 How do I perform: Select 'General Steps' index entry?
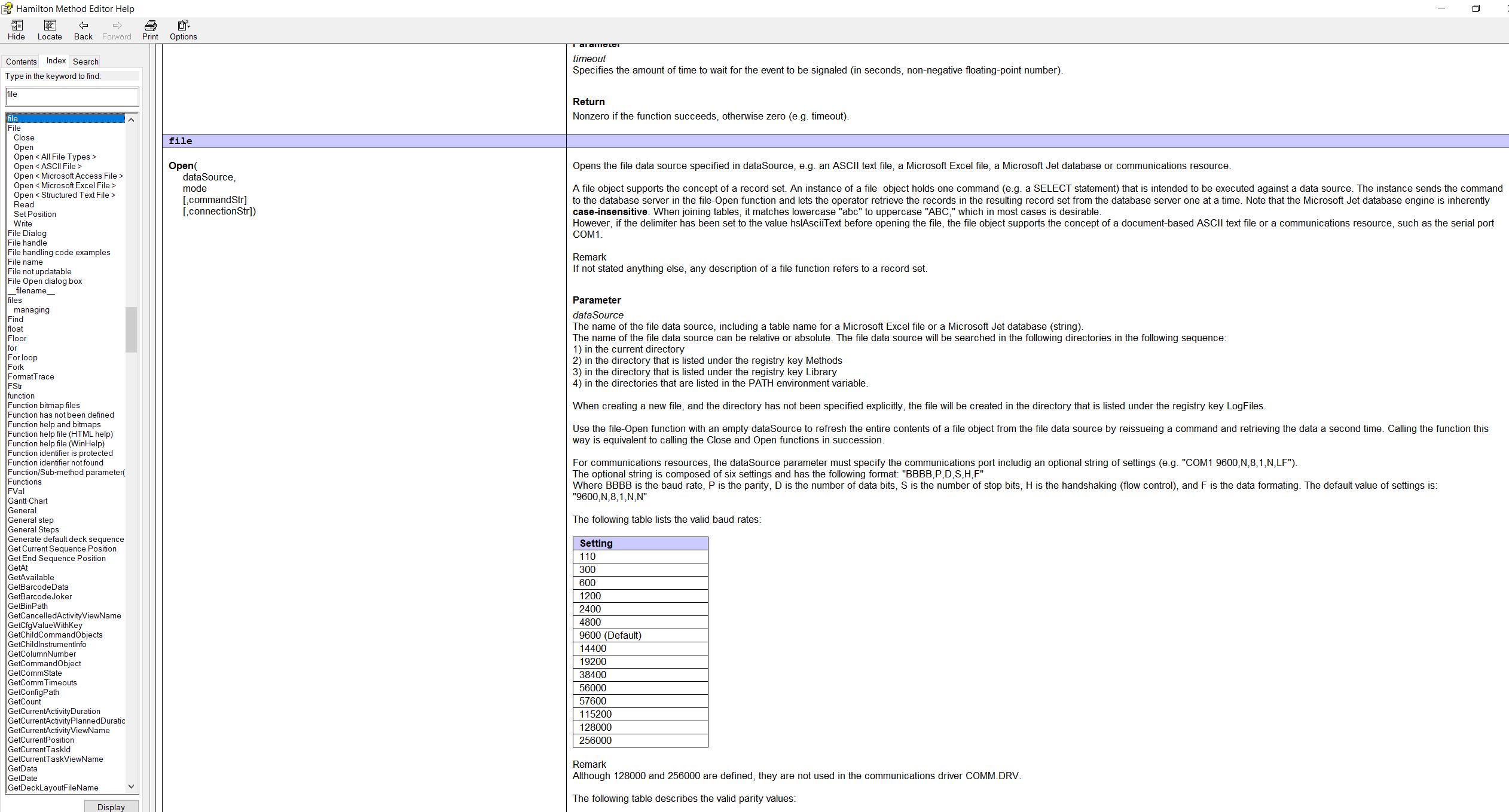point(33,529)
